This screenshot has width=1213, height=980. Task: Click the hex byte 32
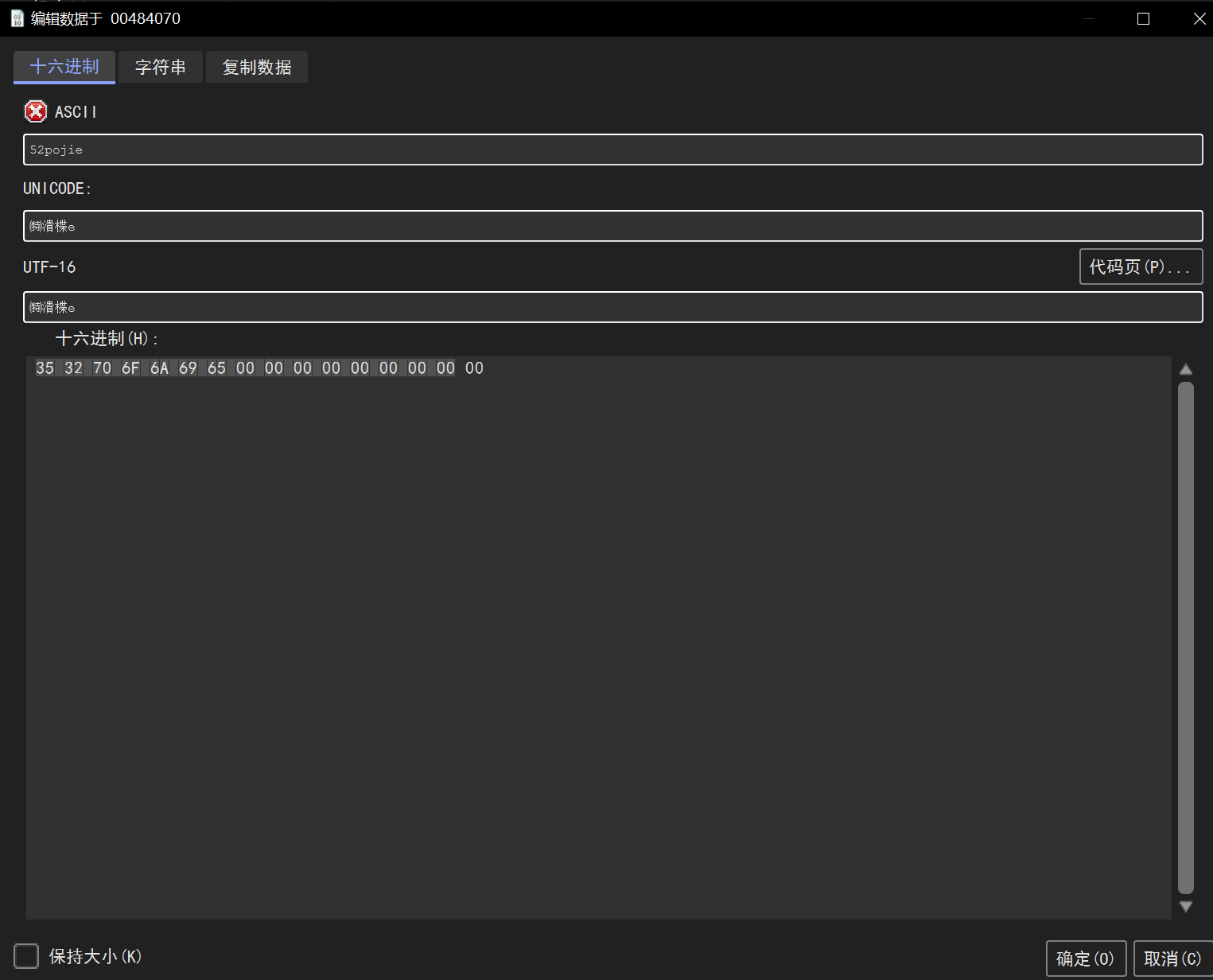tap(74, 367)
